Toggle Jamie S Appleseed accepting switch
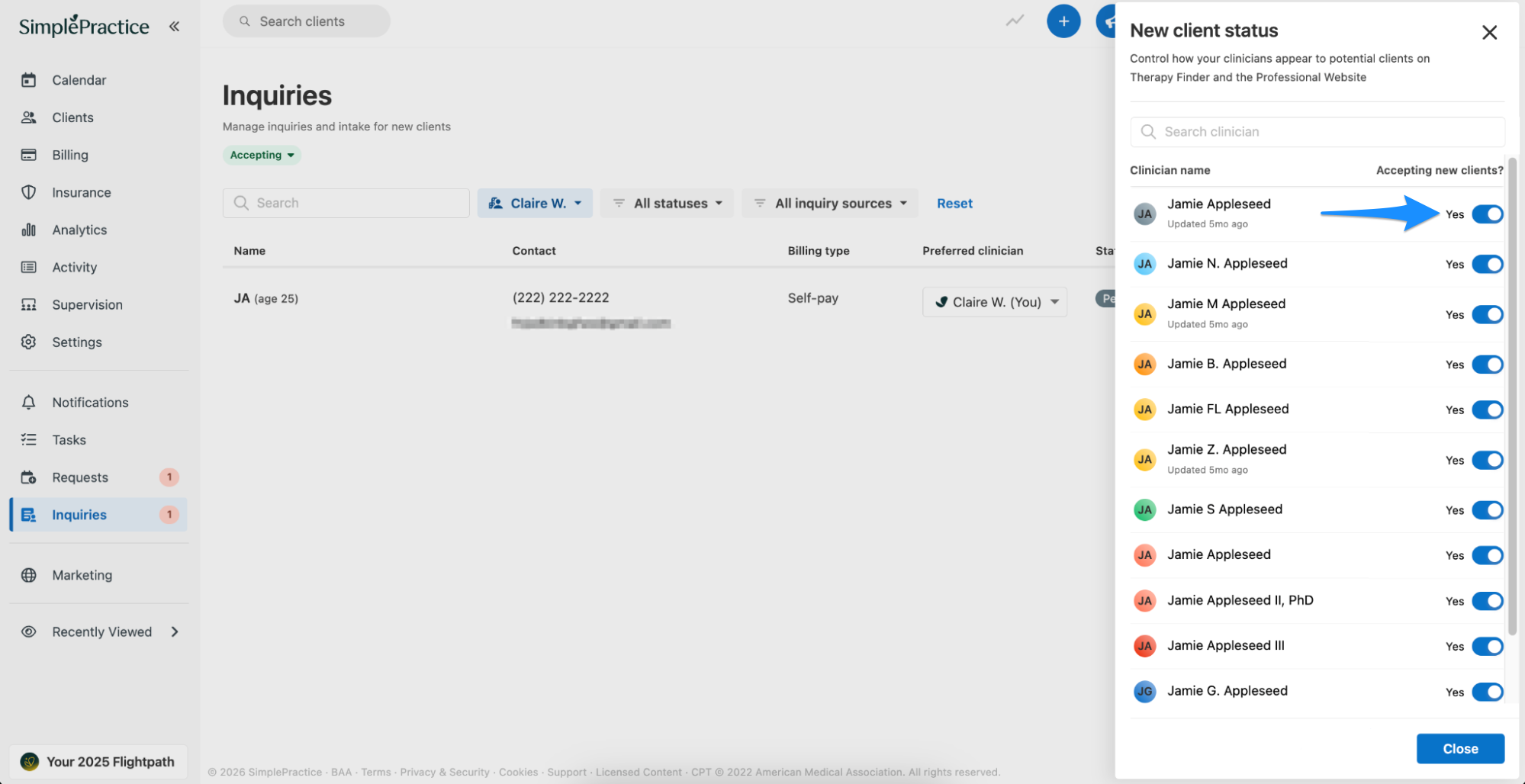 1488,510
